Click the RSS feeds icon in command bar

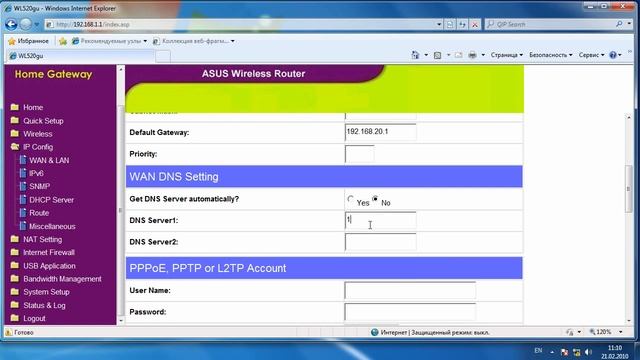pyautogui.click(x=438, y=55)
